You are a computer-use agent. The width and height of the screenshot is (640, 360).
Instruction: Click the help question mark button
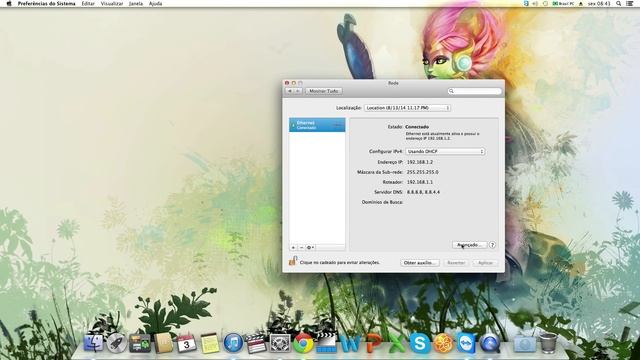click(x=492, y=245)
